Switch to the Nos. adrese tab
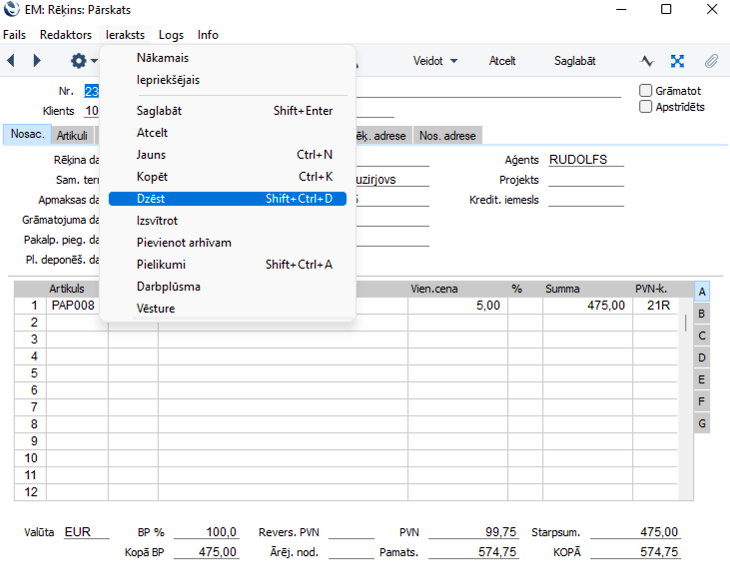Viewport: 730px width, 575px height. (x=448, y=136)
